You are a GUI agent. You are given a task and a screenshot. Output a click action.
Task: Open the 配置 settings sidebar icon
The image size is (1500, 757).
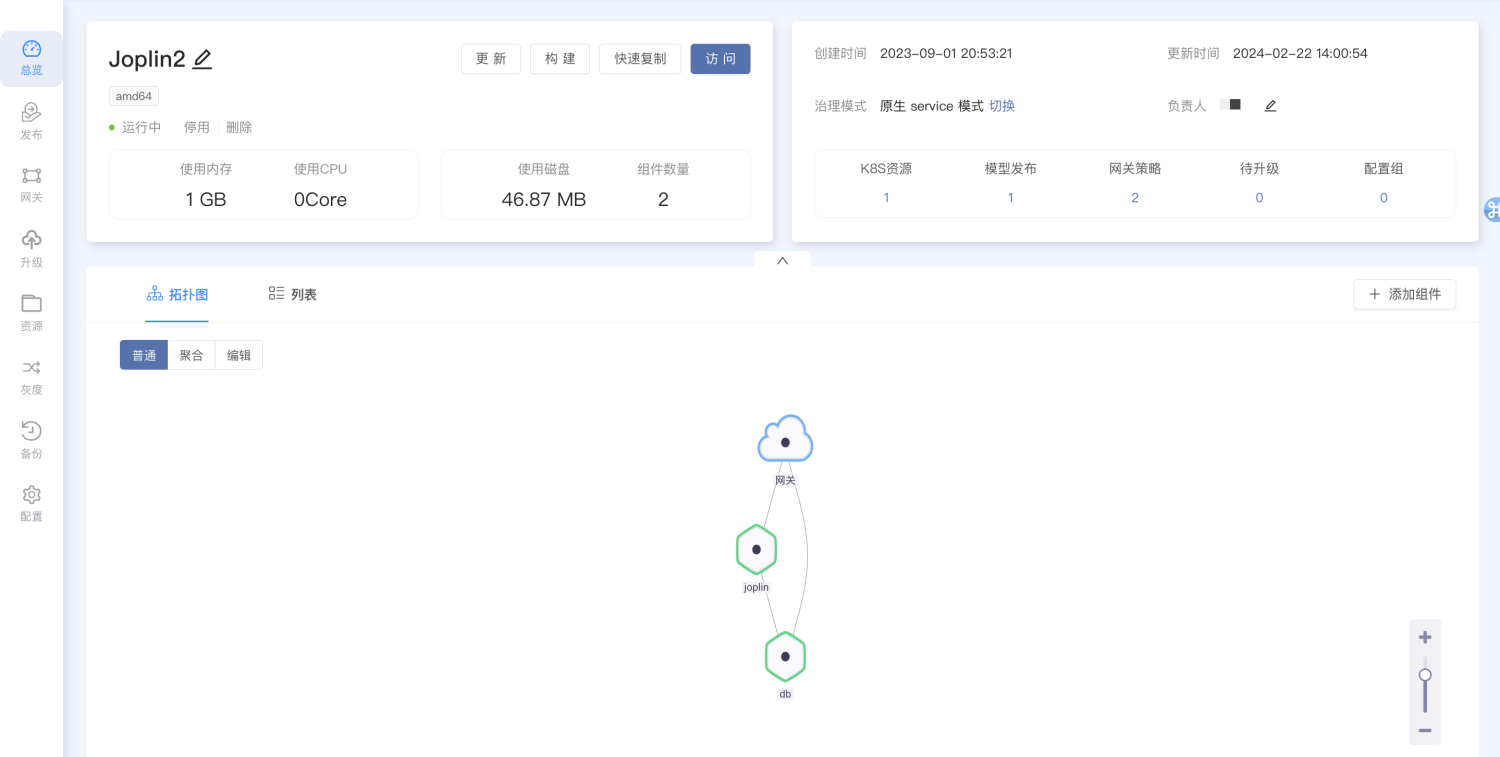[x=31, y=494]
